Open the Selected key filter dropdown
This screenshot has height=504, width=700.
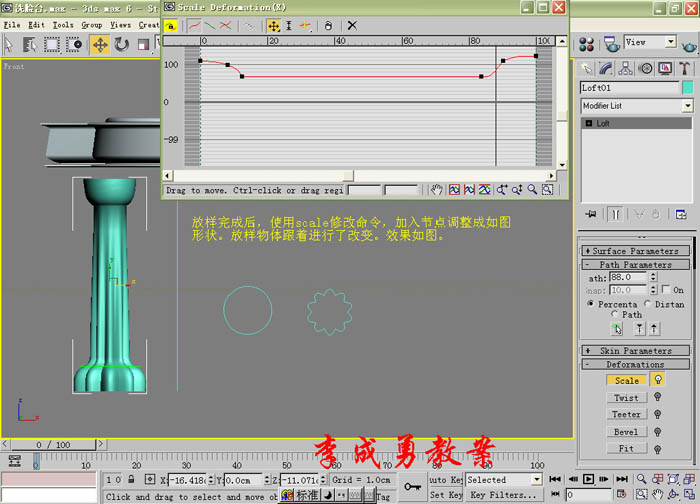tap(537, 479)
